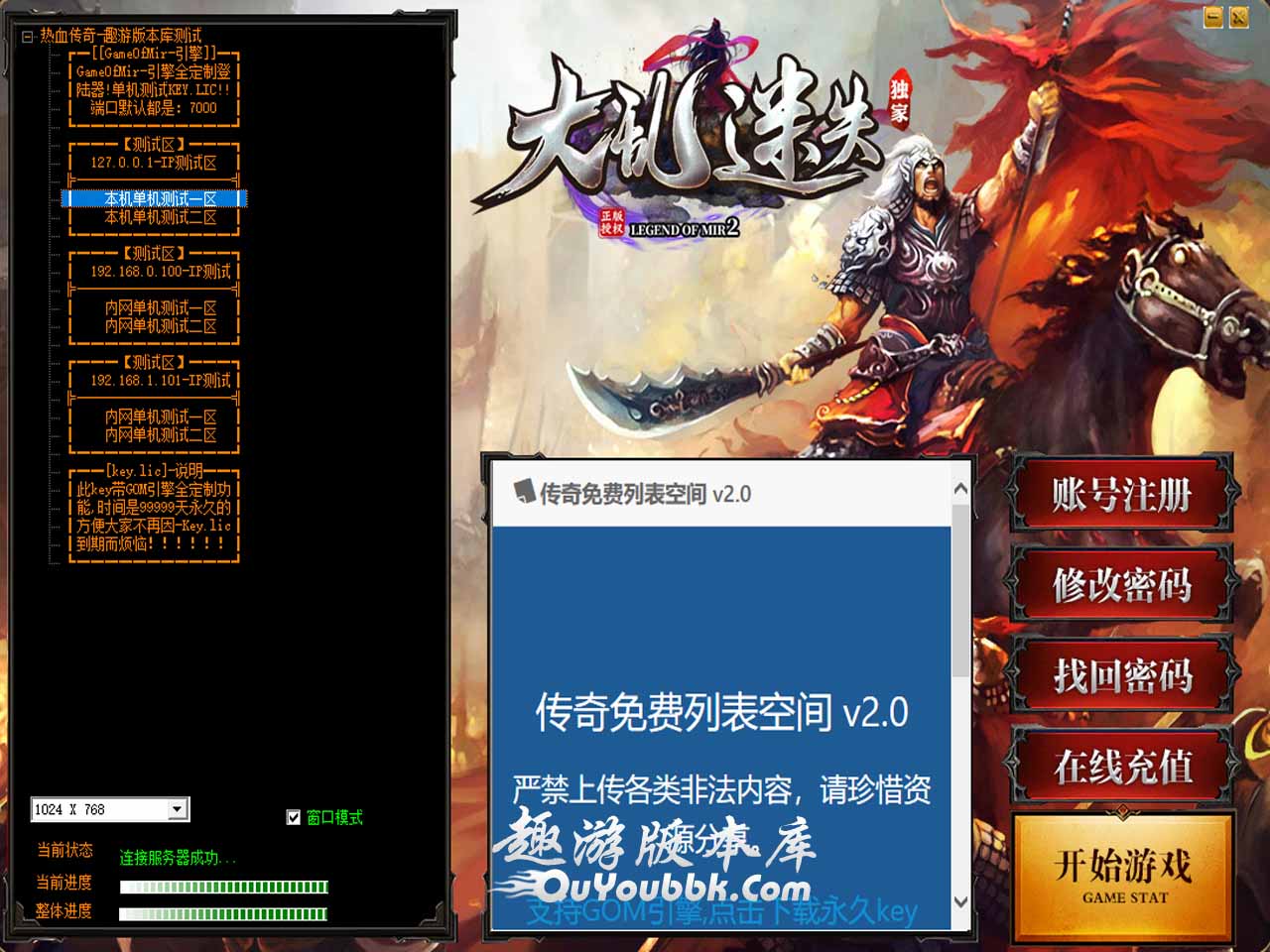The image size is (1270, 952).
Task: Click the [[GameOfMir-引擎]] header row
Action: point(154,54)
